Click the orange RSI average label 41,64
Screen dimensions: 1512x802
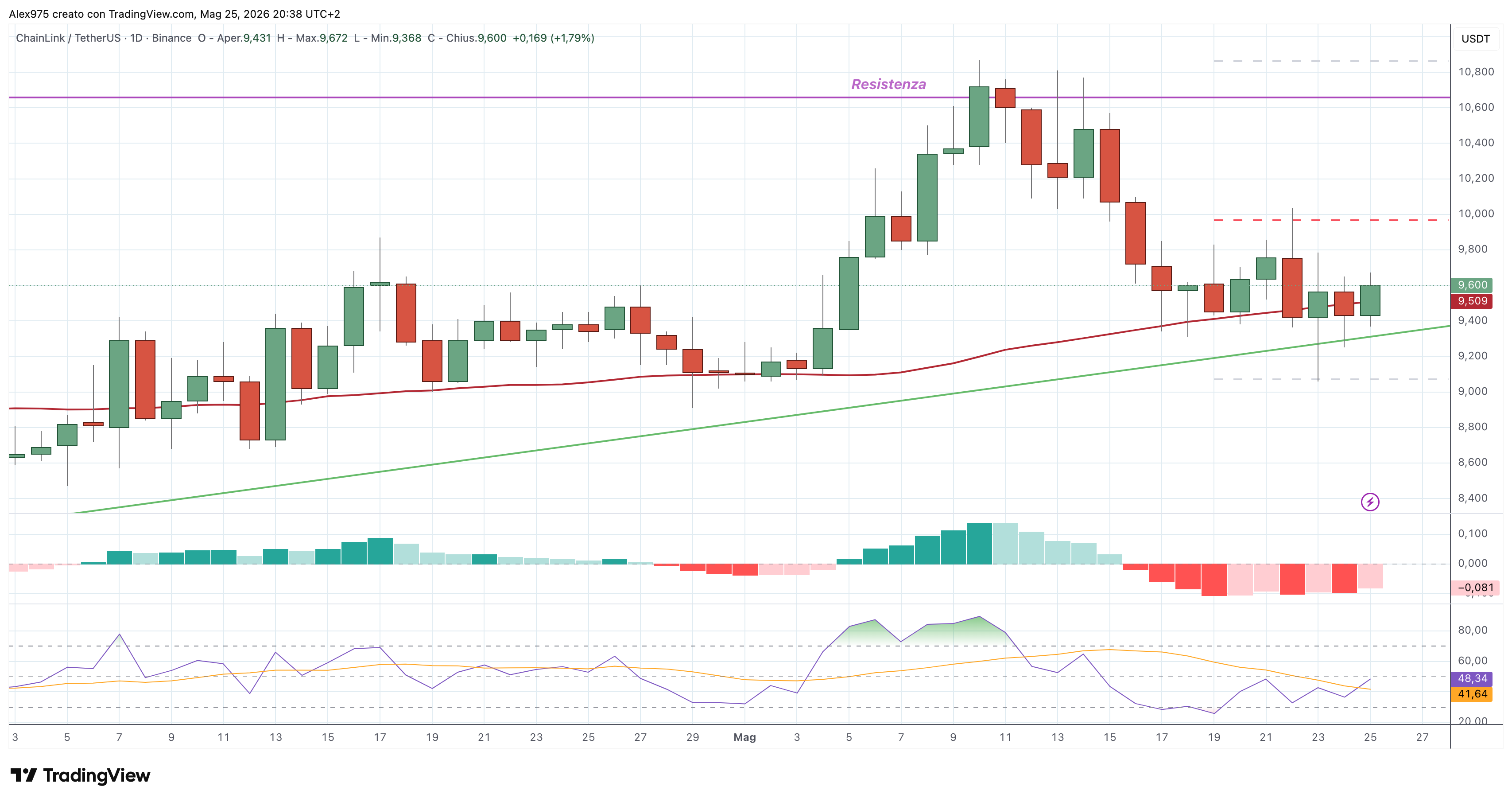(1473, 694)
